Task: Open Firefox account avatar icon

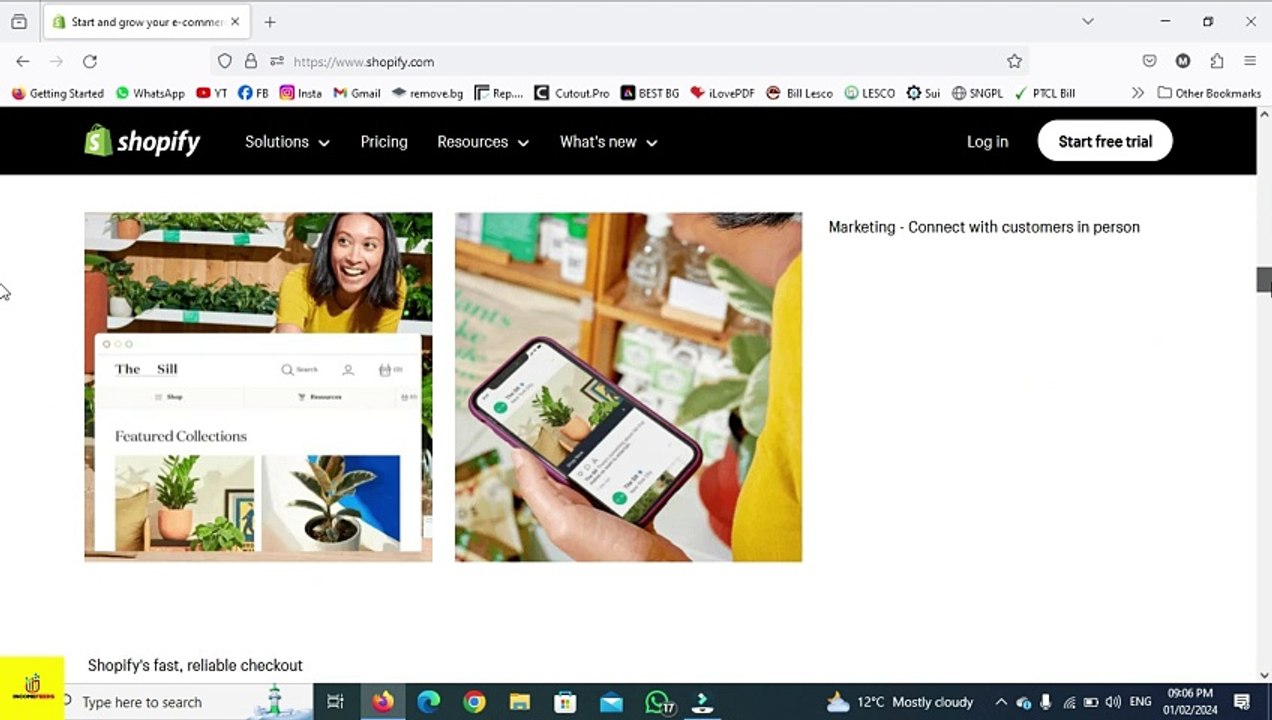Action: (1183, 61)
